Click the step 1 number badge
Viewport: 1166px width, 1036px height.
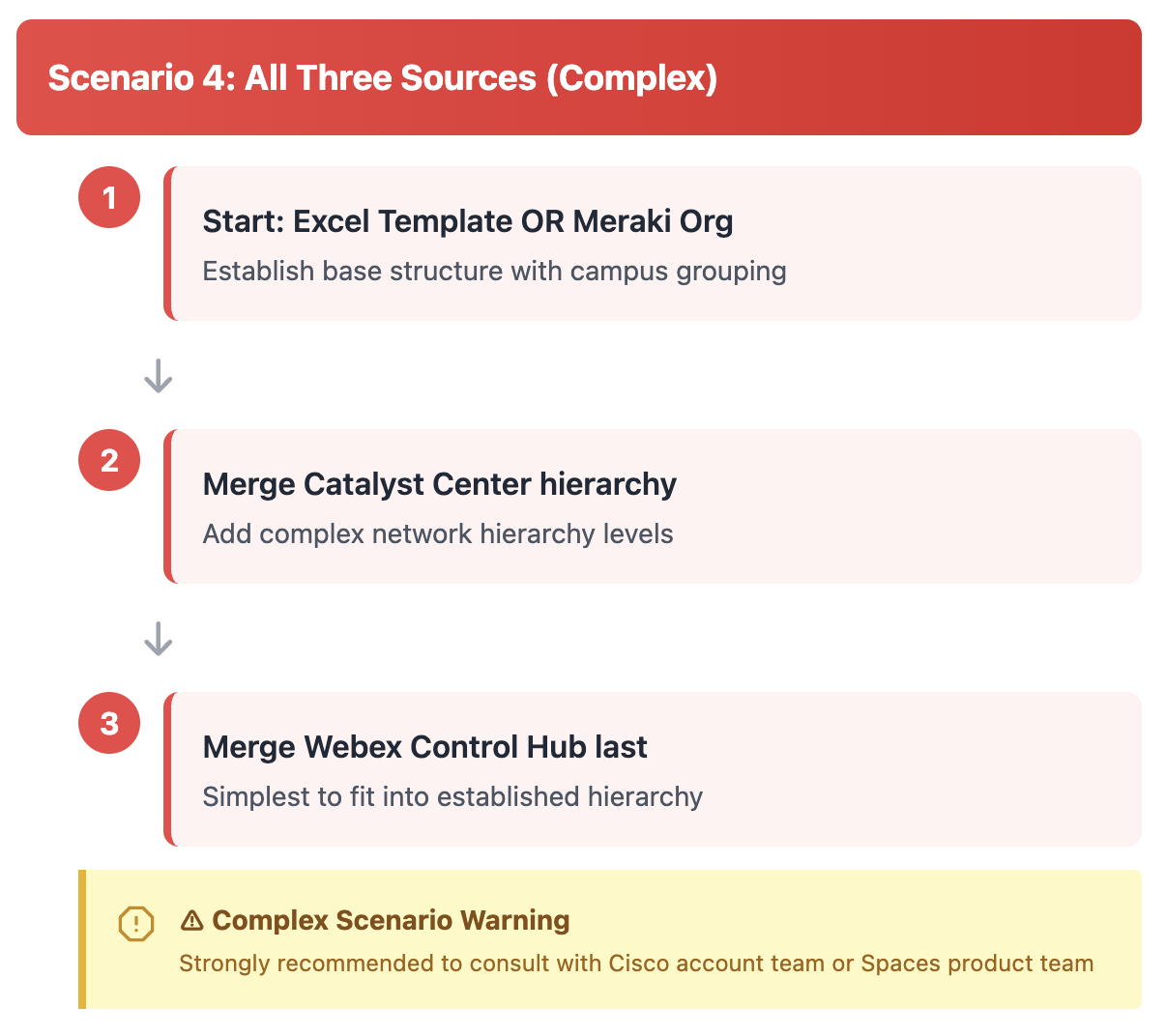[109, 197]
